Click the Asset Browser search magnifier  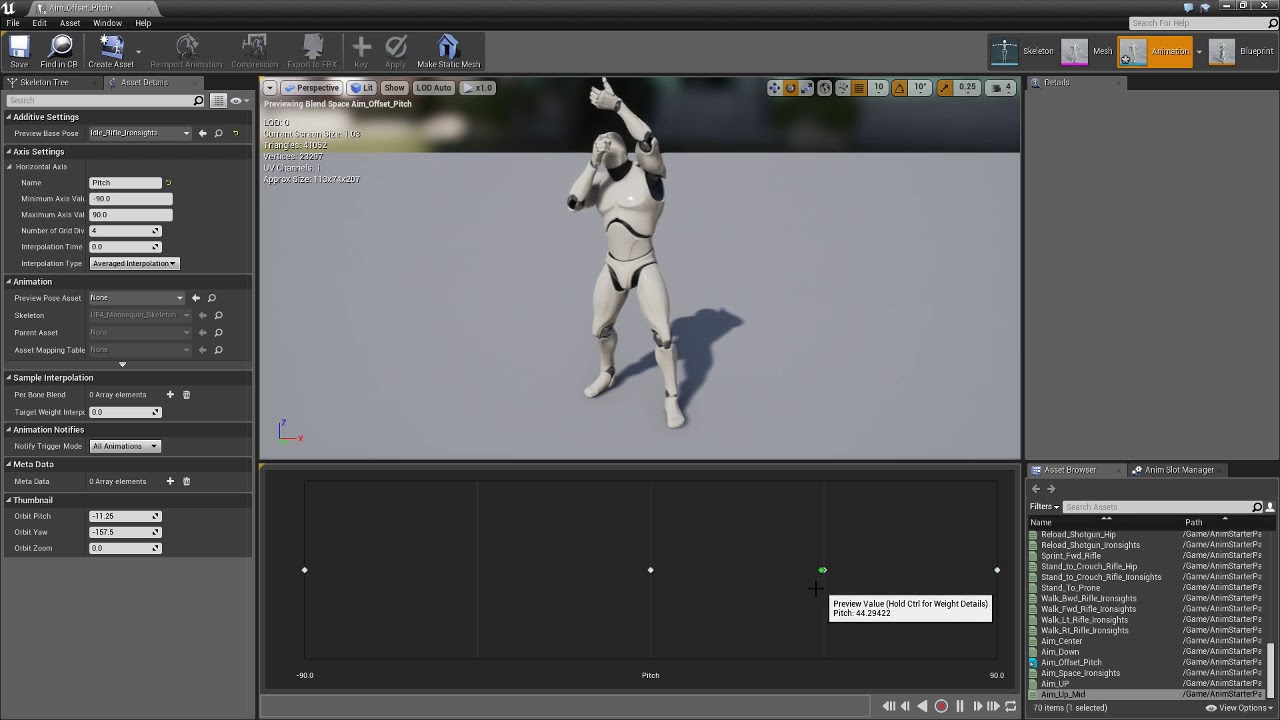(1258, 507)
